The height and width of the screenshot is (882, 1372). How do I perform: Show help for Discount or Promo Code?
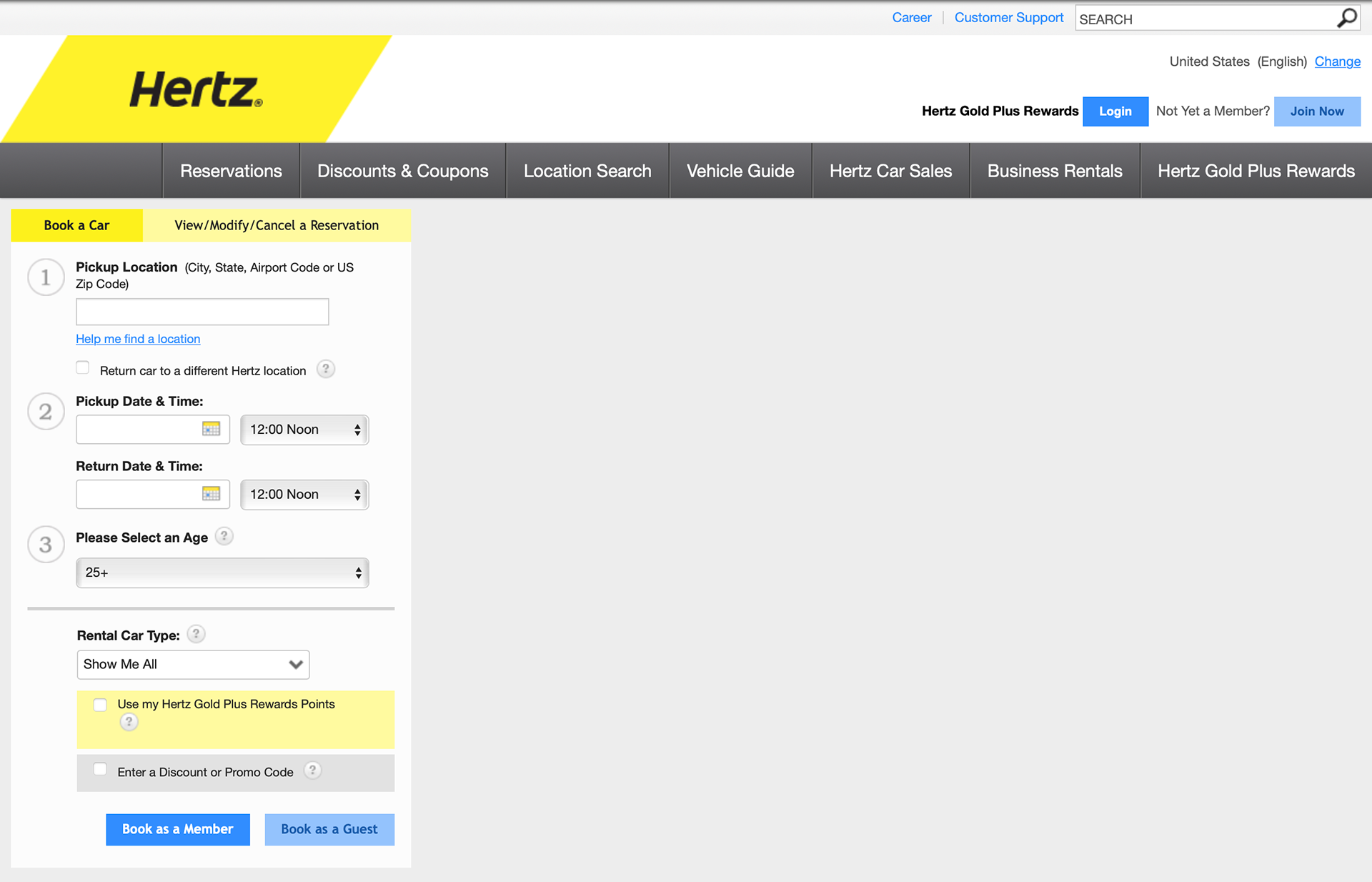(x=312, y=770)
